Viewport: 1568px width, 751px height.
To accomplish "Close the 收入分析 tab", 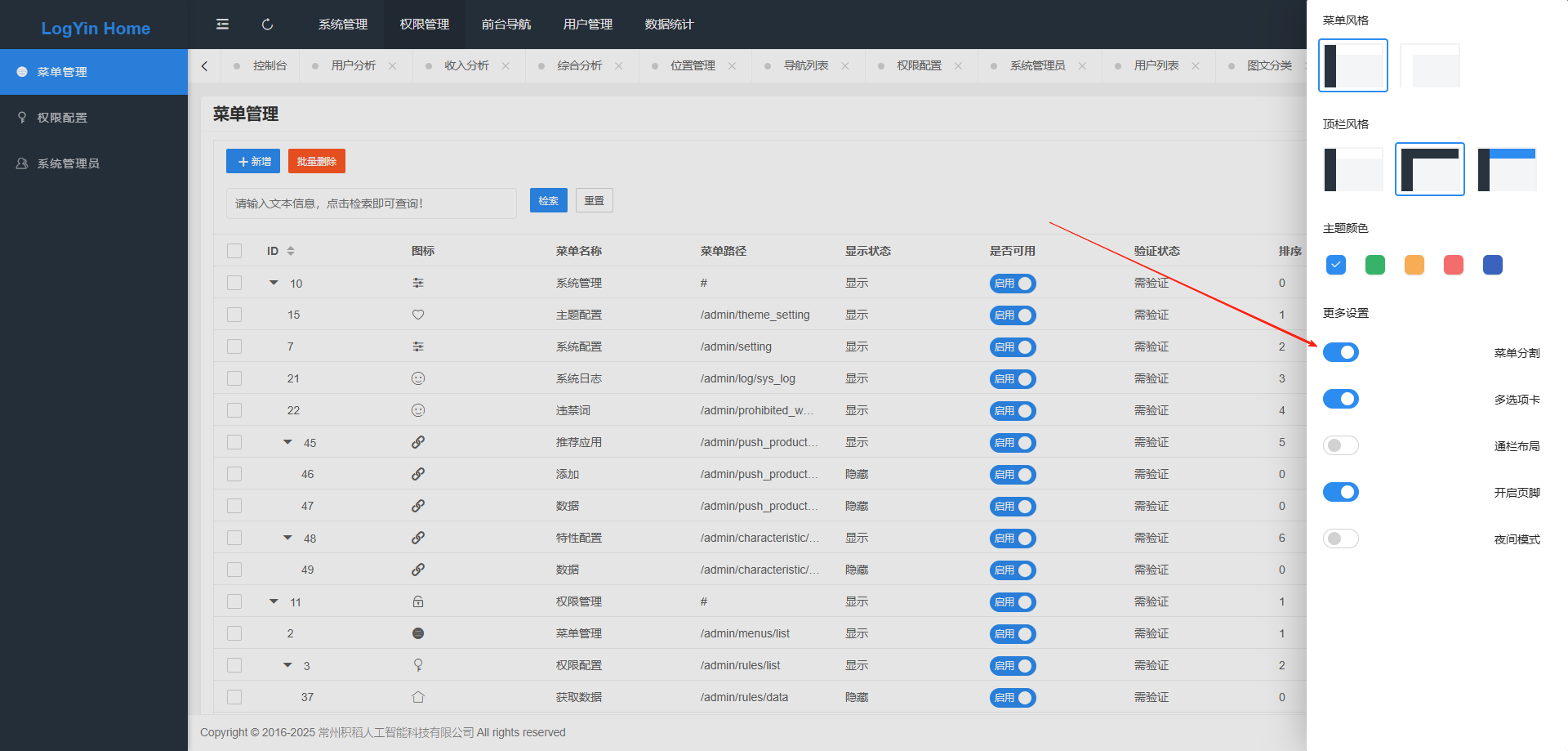I will tap(506, 66).
